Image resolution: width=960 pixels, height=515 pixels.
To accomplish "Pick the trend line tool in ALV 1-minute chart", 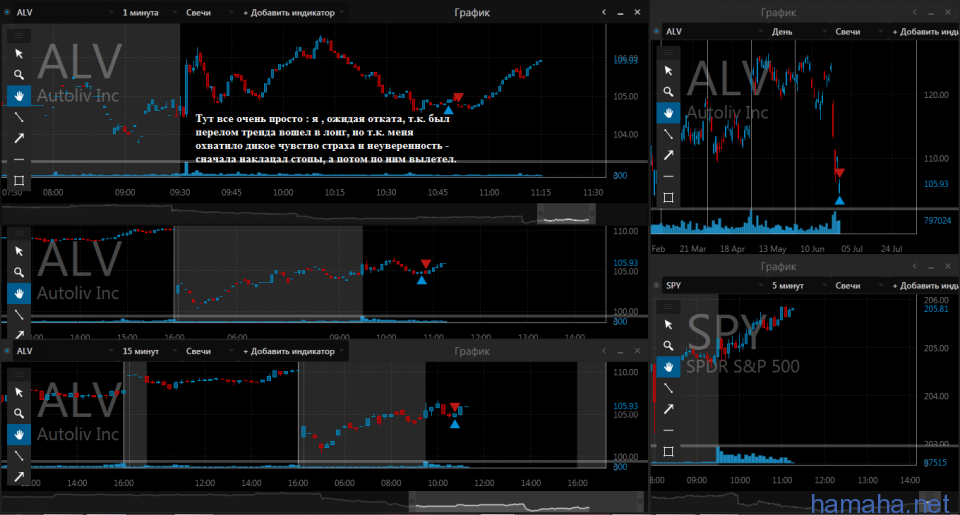I will [19, 117].
